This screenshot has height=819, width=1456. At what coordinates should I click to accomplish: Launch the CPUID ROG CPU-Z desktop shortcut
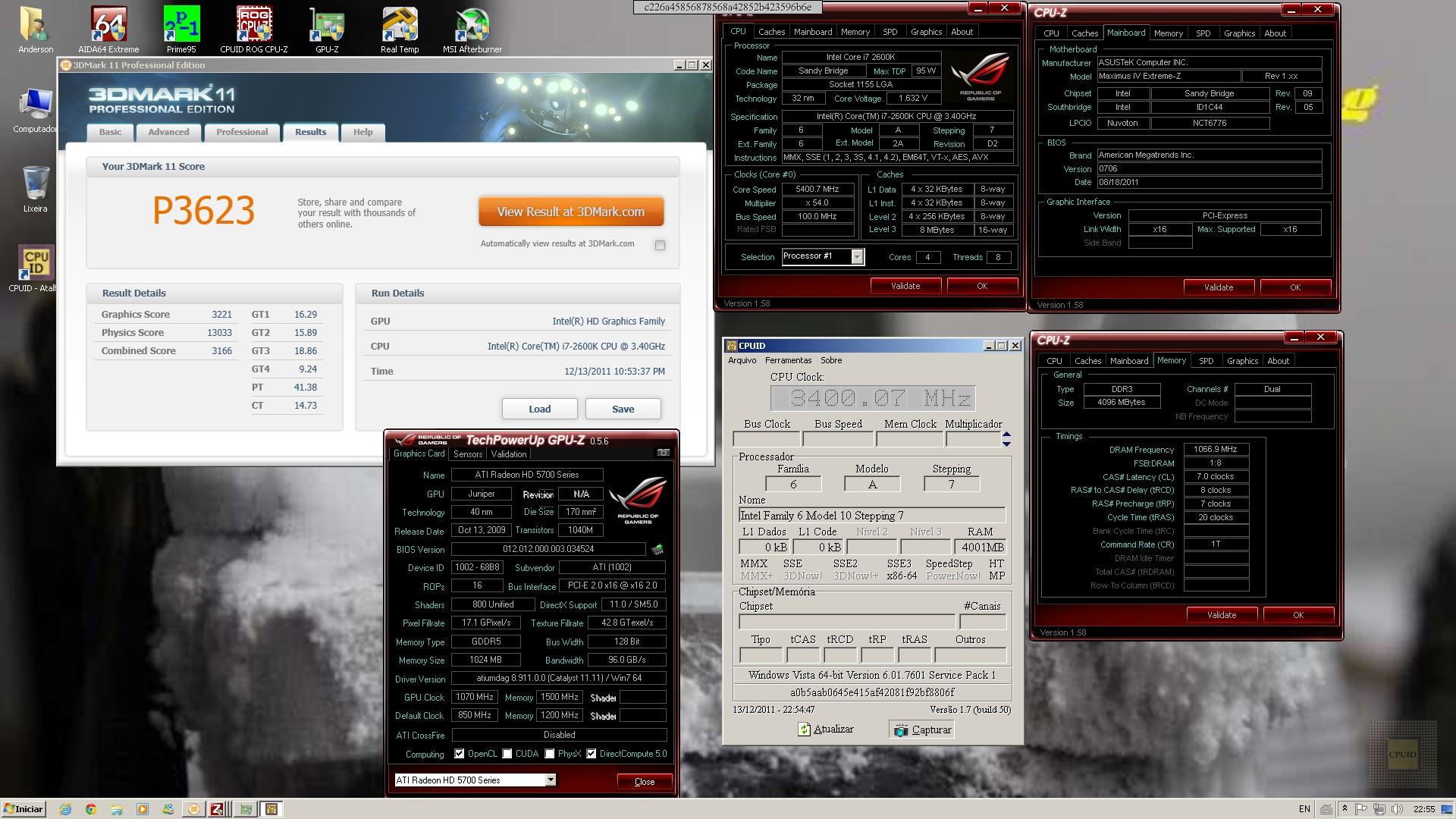(254, 30)
